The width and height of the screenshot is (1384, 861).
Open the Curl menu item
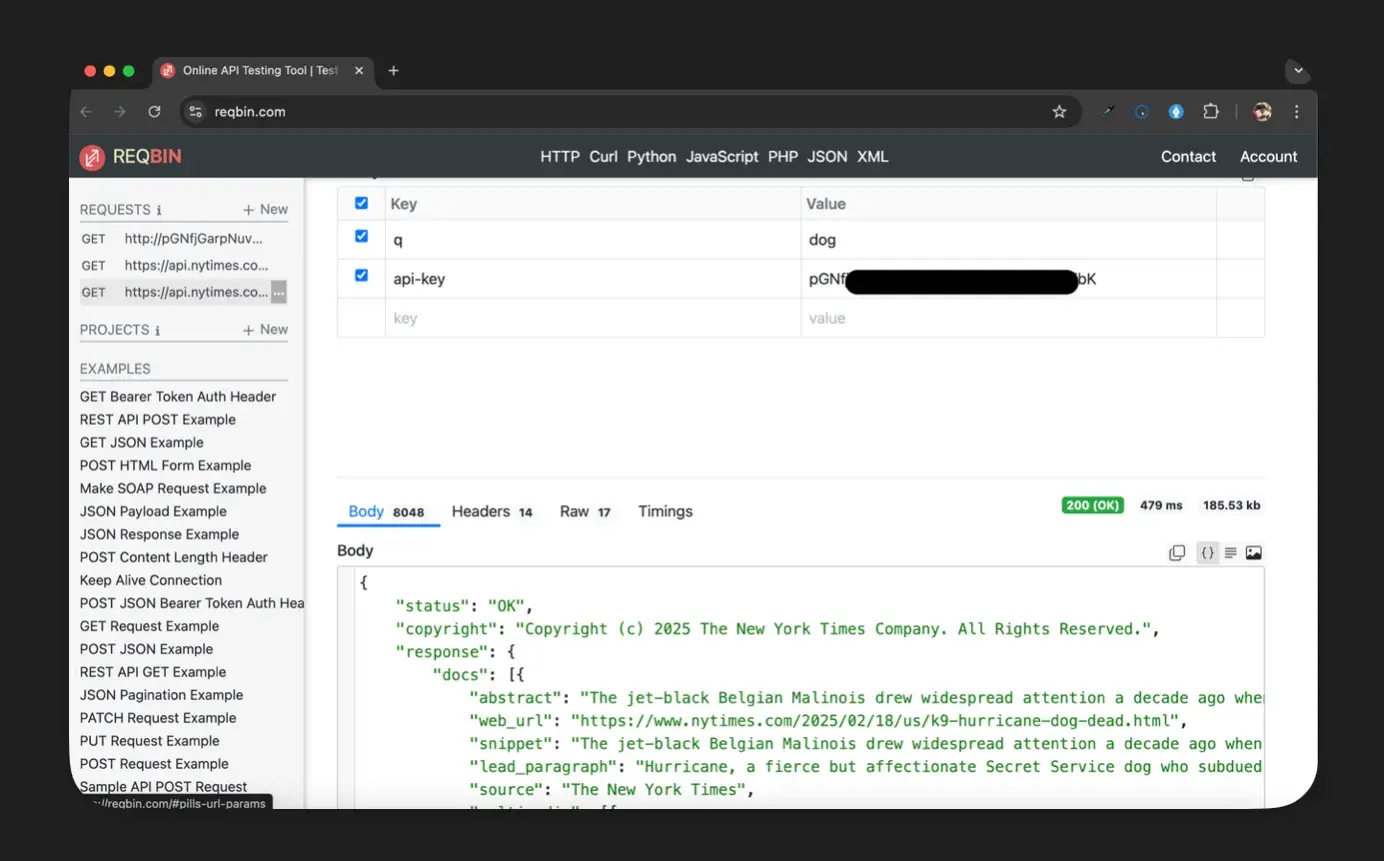[x=603, y=157]
